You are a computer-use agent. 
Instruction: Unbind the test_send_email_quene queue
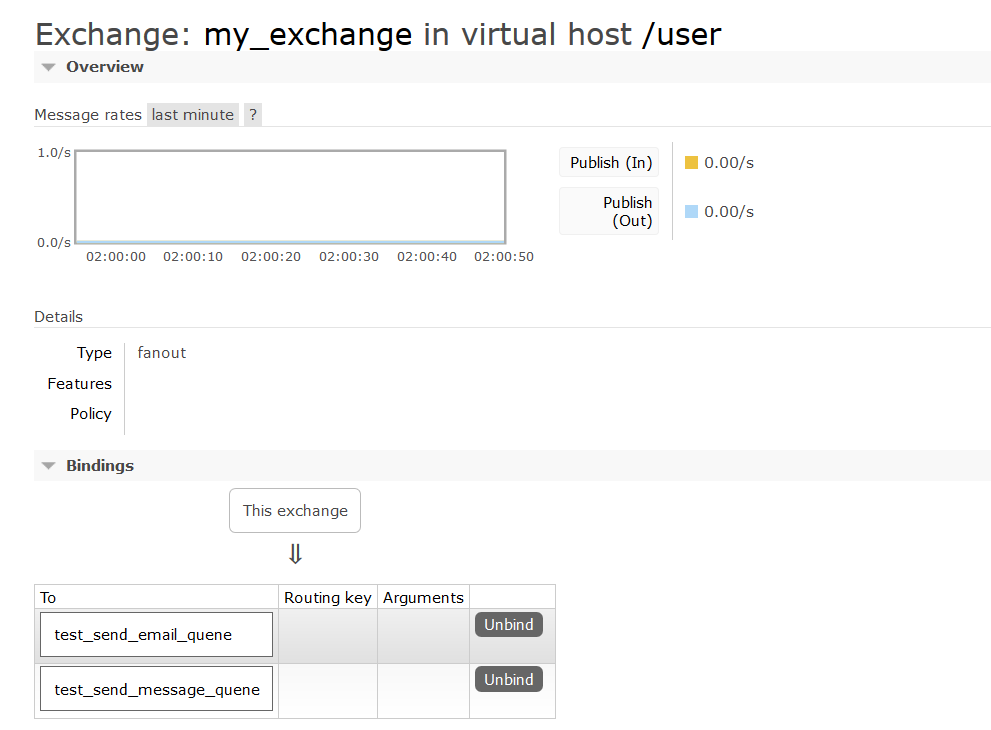pyautogui.click(x=508, y=625)
